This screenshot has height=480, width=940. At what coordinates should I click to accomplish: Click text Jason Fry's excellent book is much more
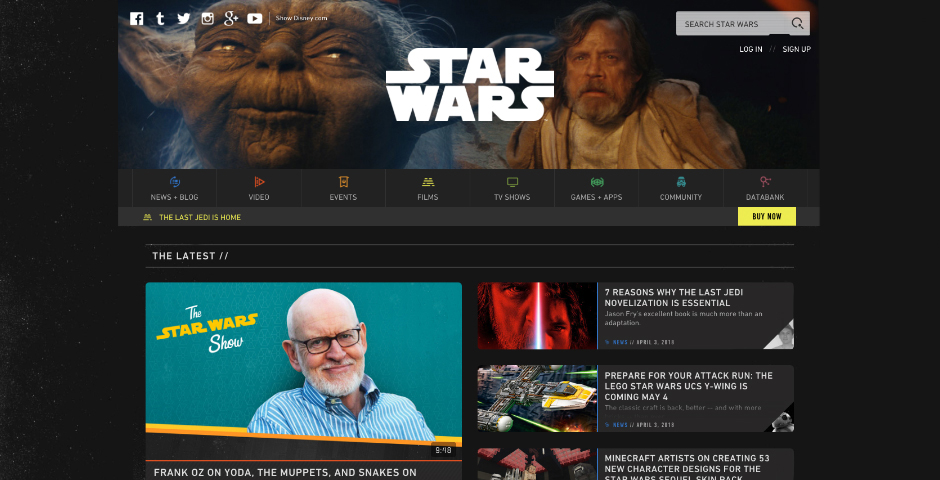tap(683, 318)
